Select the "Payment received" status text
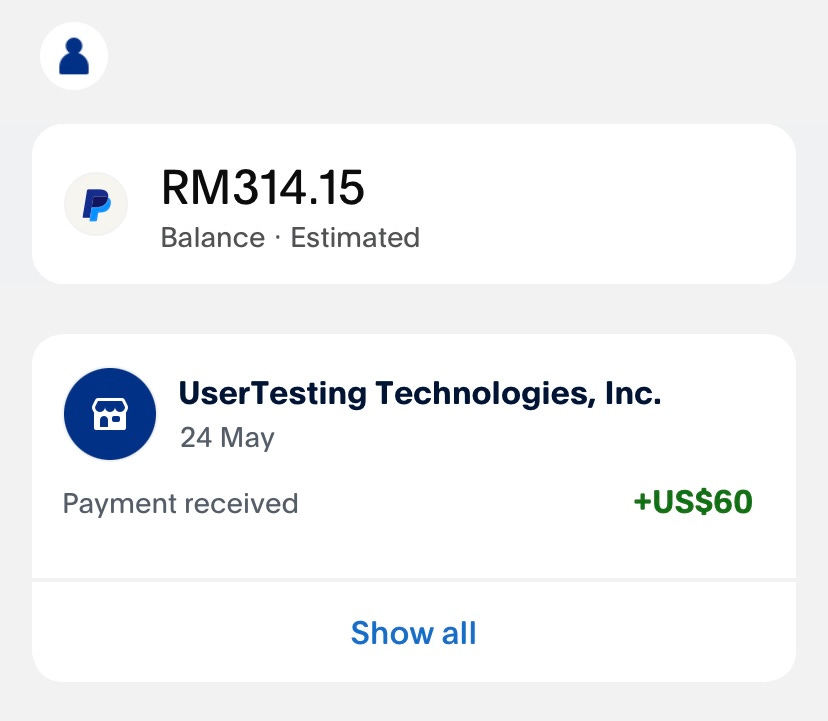The image size is (828, 721). coord(181,503)
